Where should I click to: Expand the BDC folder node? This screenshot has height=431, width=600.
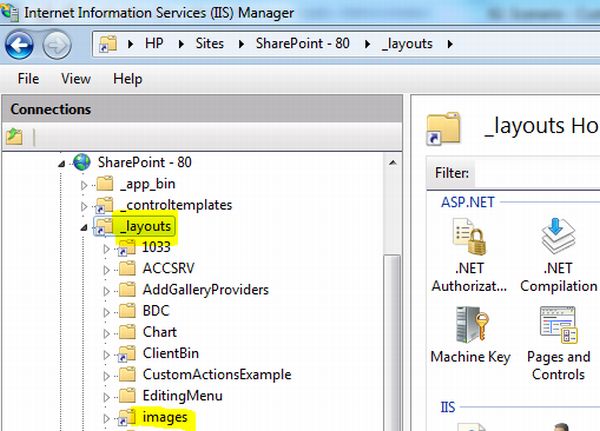pos(106,313)
